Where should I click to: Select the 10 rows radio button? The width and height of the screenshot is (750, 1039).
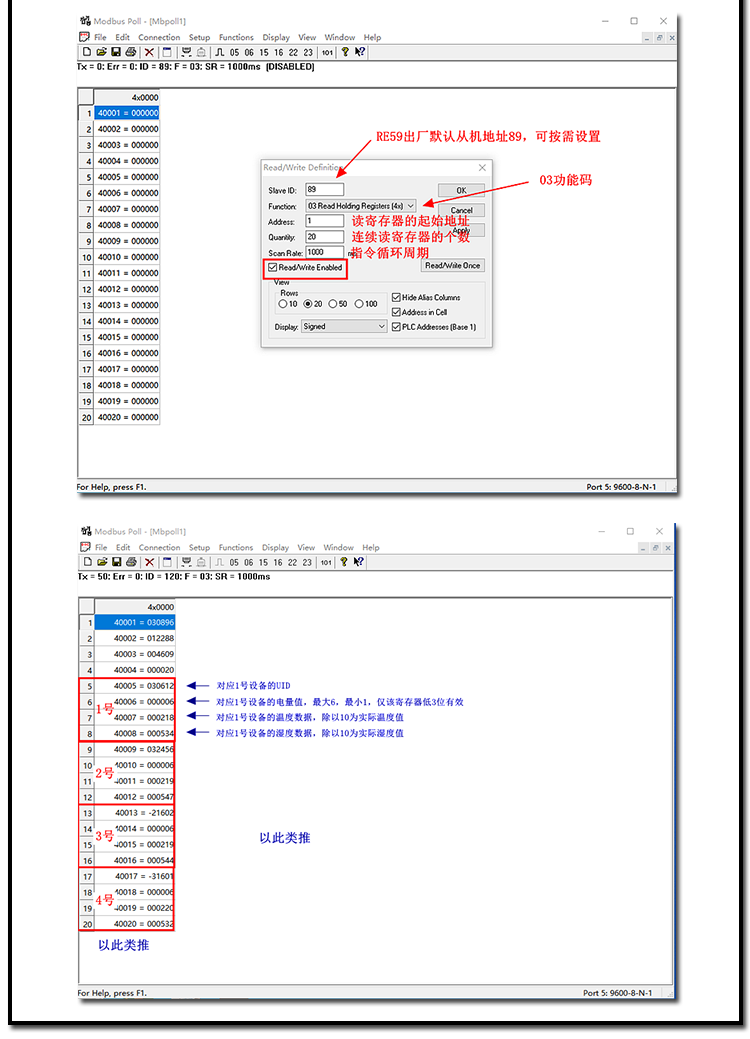[283, 303]
